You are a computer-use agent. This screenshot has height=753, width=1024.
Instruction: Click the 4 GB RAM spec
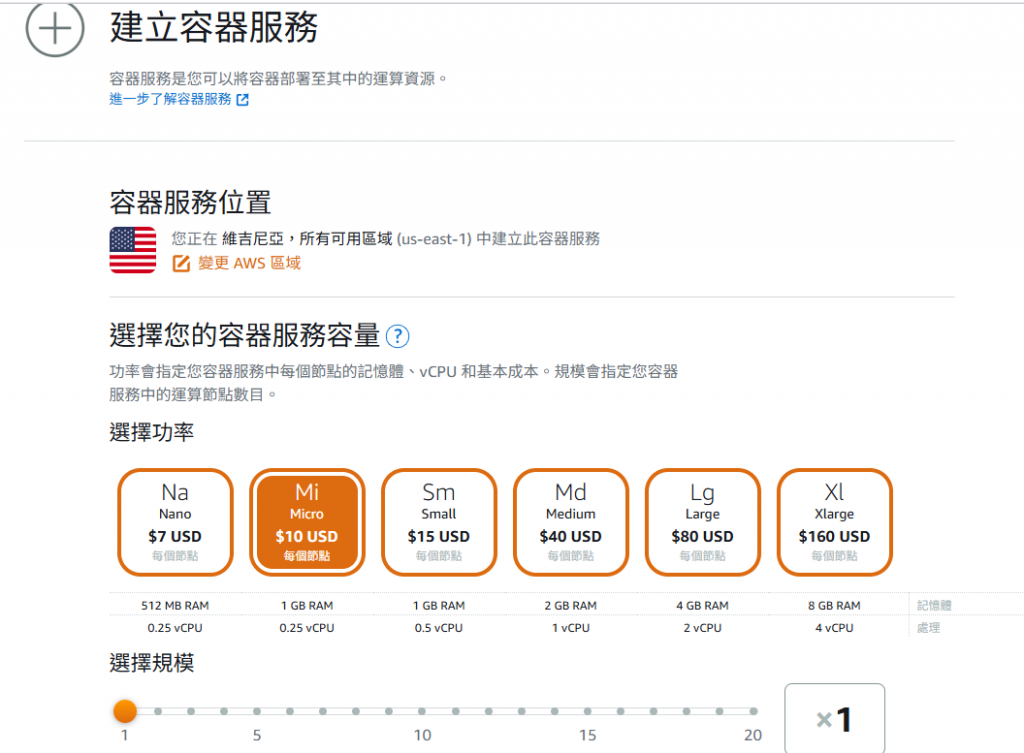[x=703, y=605]
